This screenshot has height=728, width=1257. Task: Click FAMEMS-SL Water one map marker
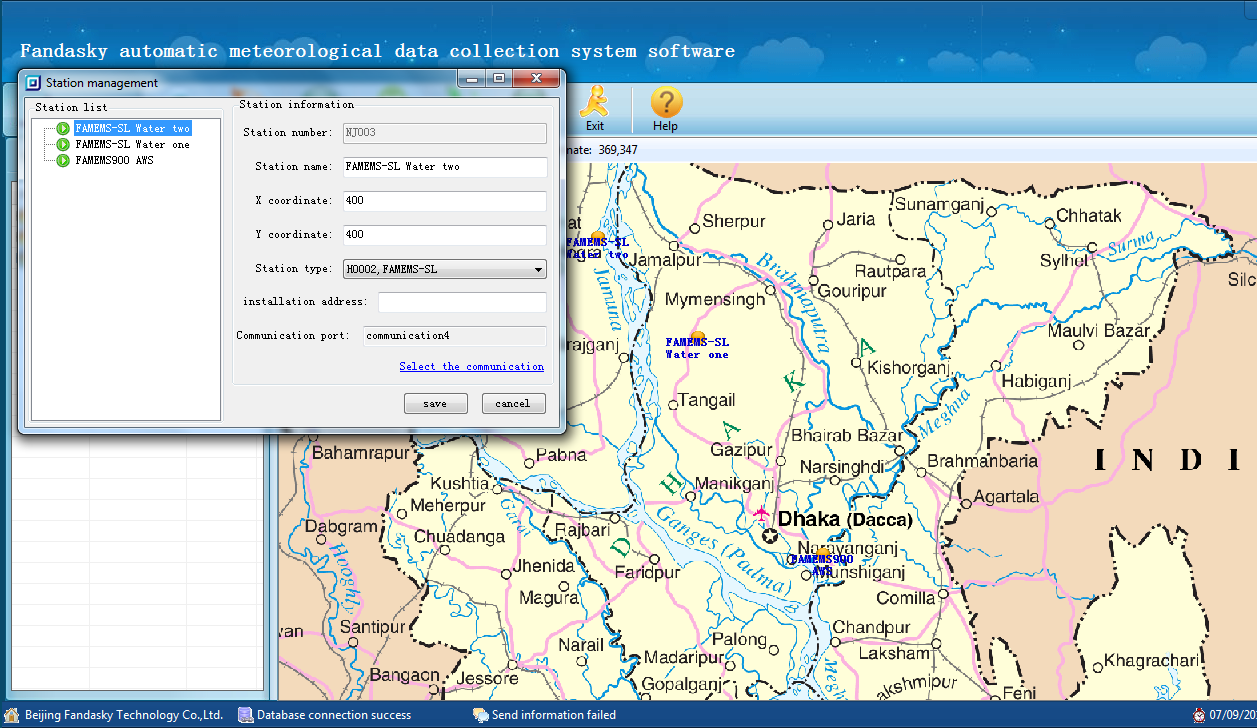pyautogui.click(x=698, y=337)
